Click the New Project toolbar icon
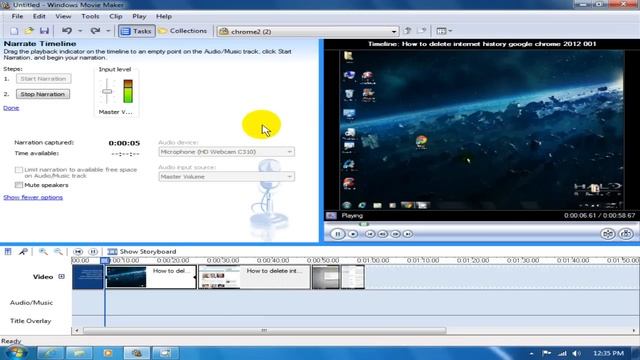Viewport: 640px width, 360px height. click(14, 31)
